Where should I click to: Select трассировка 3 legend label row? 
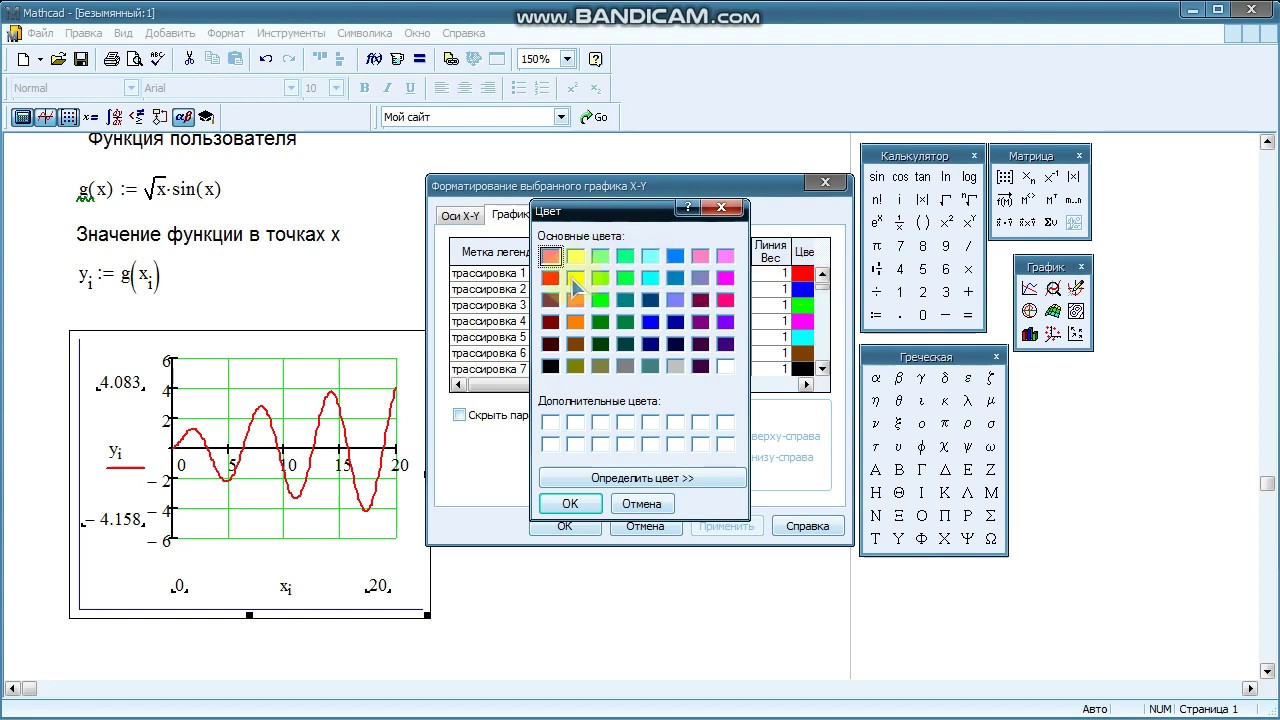tap(489, 305)
